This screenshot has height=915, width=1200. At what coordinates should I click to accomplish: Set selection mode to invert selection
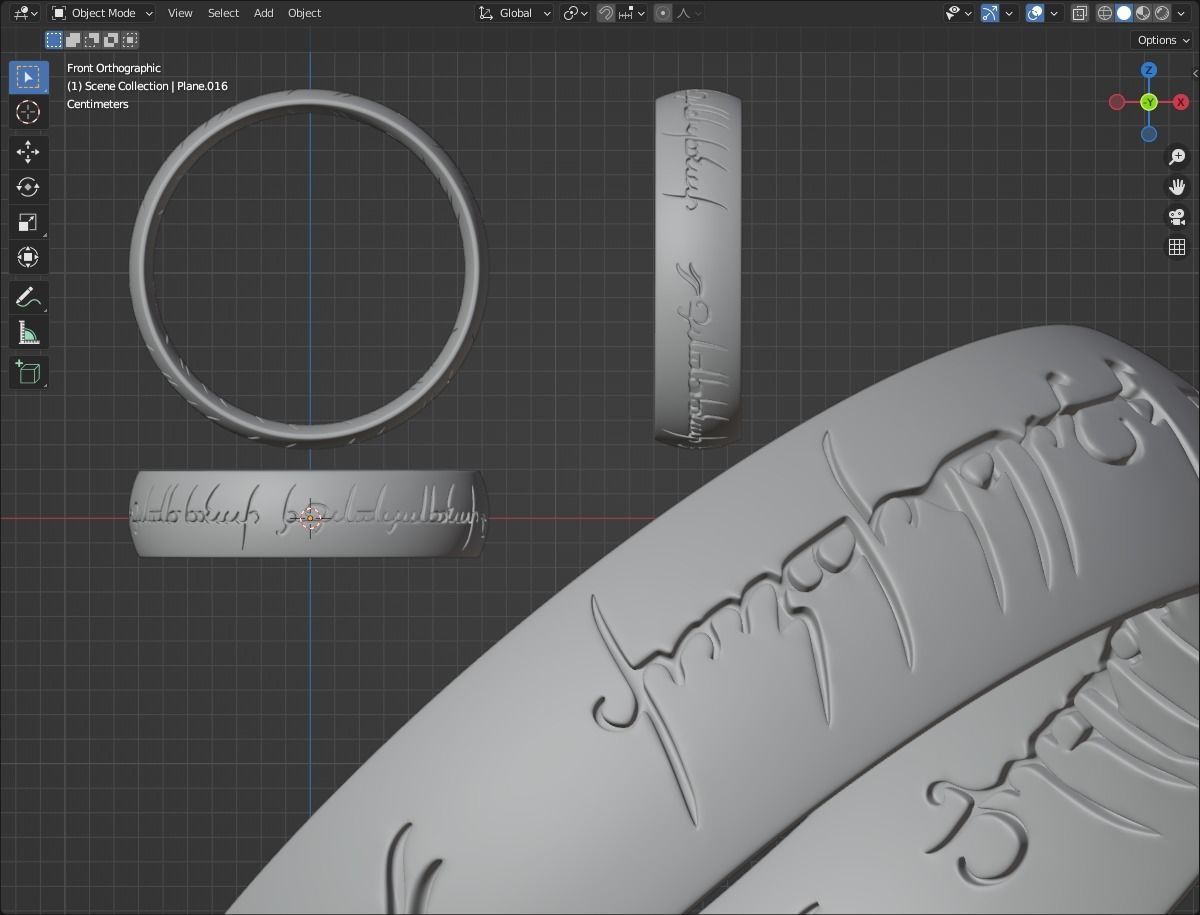click(111, 40)
